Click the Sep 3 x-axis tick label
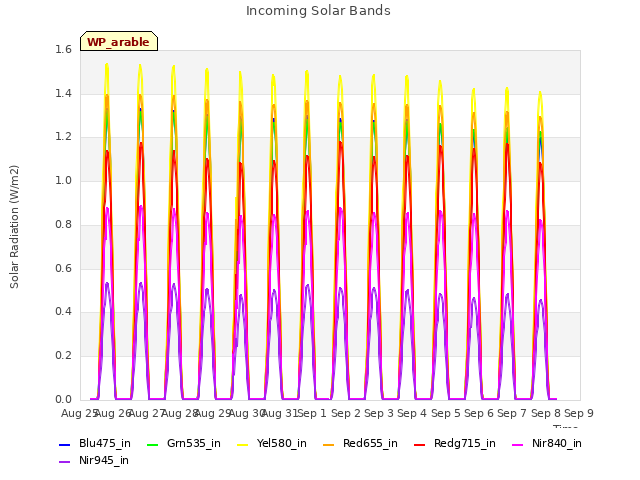 379,413
